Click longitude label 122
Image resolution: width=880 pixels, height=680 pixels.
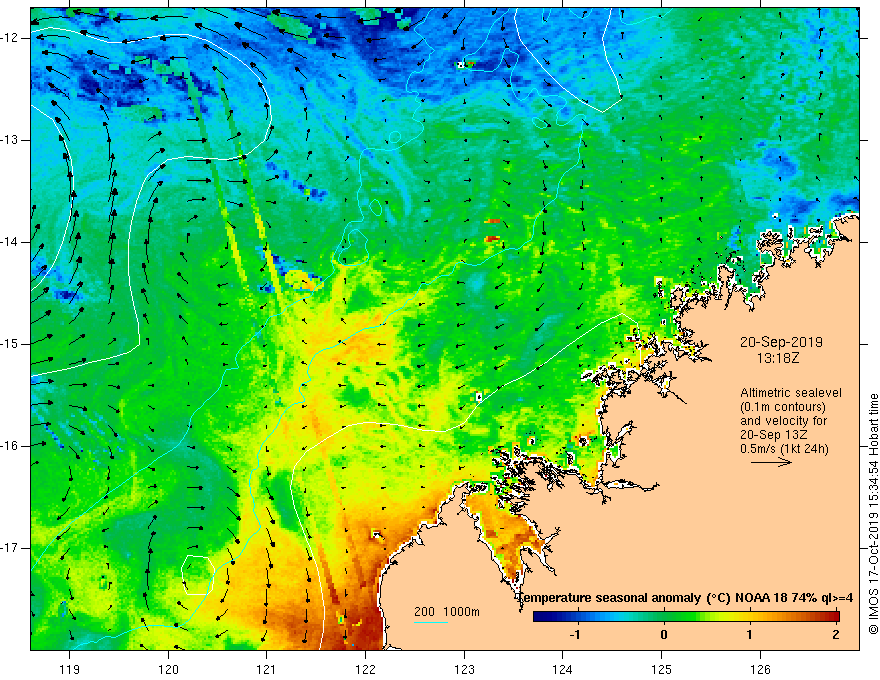(365, 669)
